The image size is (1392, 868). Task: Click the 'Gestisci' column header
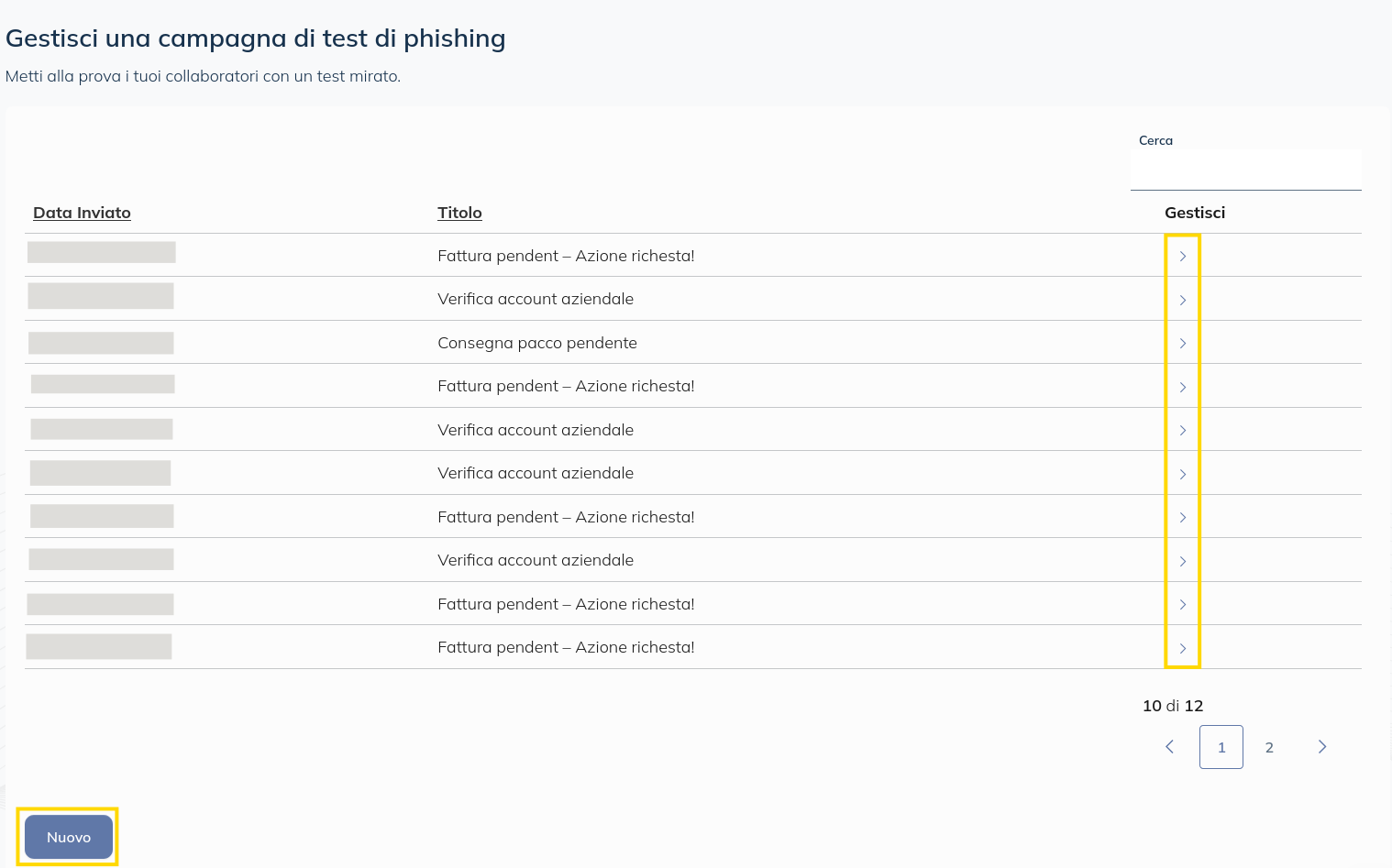[1194, 213]
